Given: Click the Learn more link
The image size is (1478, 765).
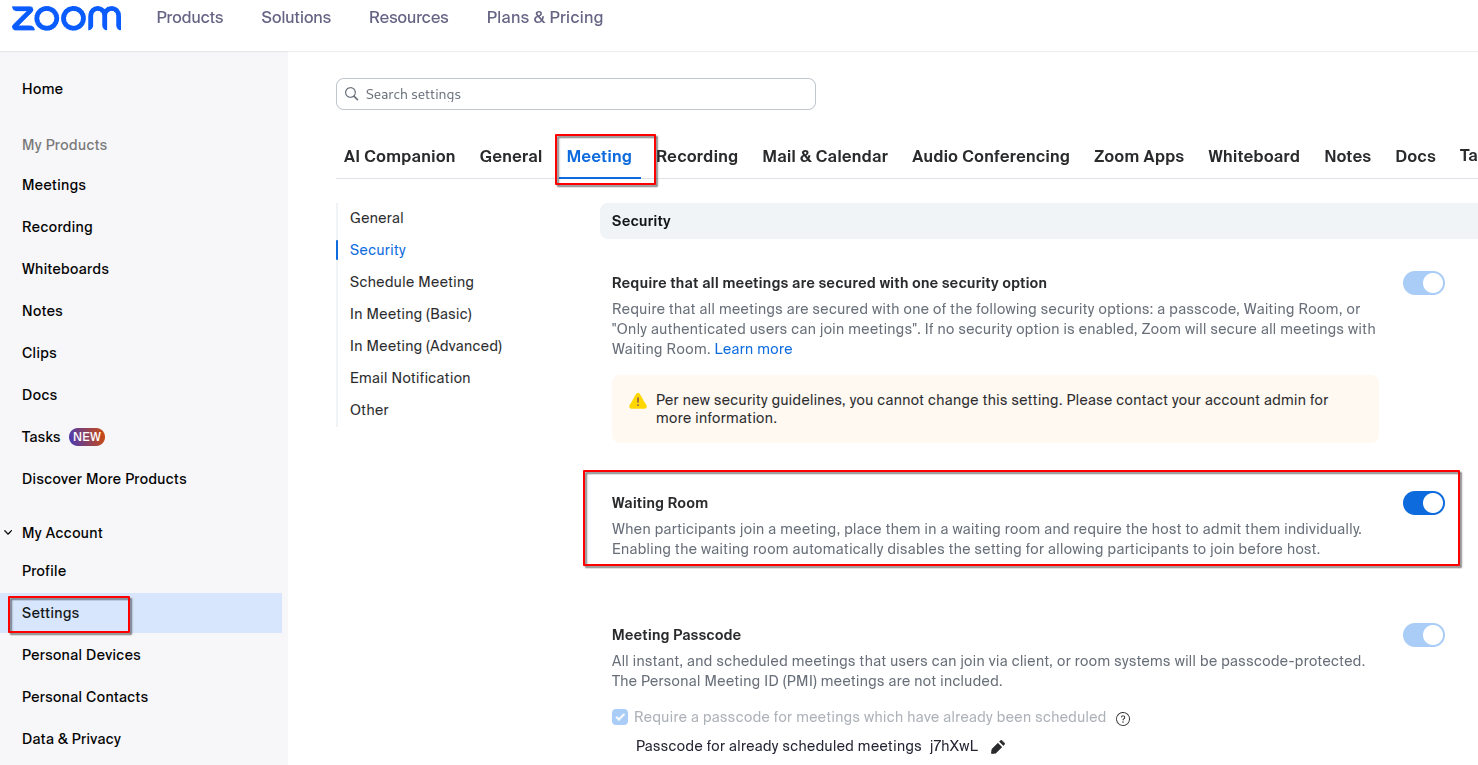Looking at the screenshot, I should click(x=753, y=348).
